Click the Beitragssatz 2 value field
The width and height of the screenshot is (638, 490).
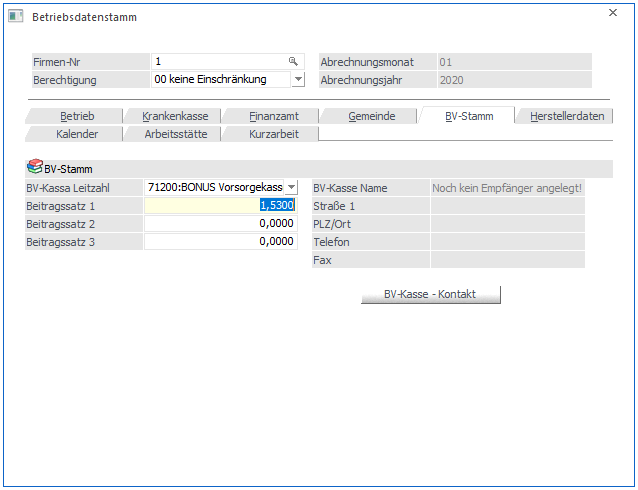[220, 223]
